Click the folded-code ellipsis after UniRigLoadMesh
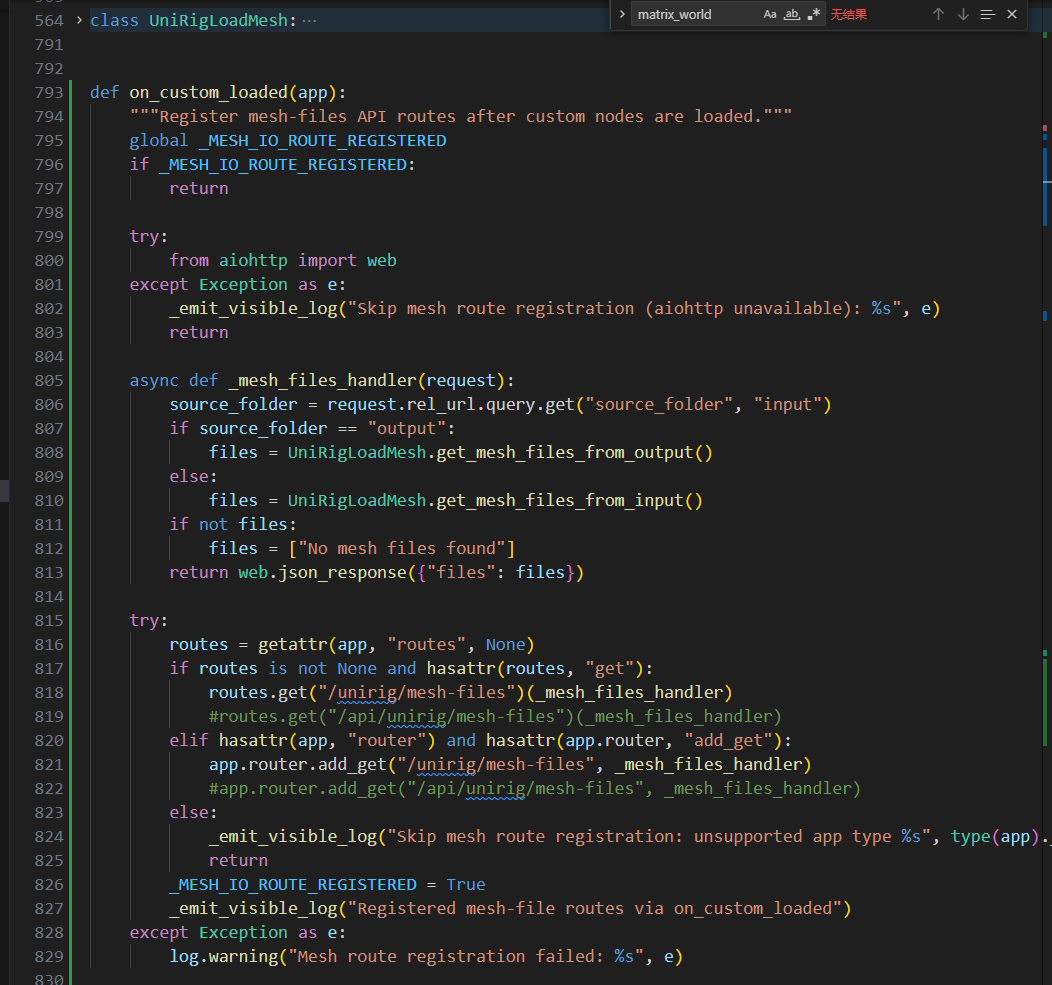Viewport: 1052px width, 985px height. pyautogui.click(x=309, y=20)
